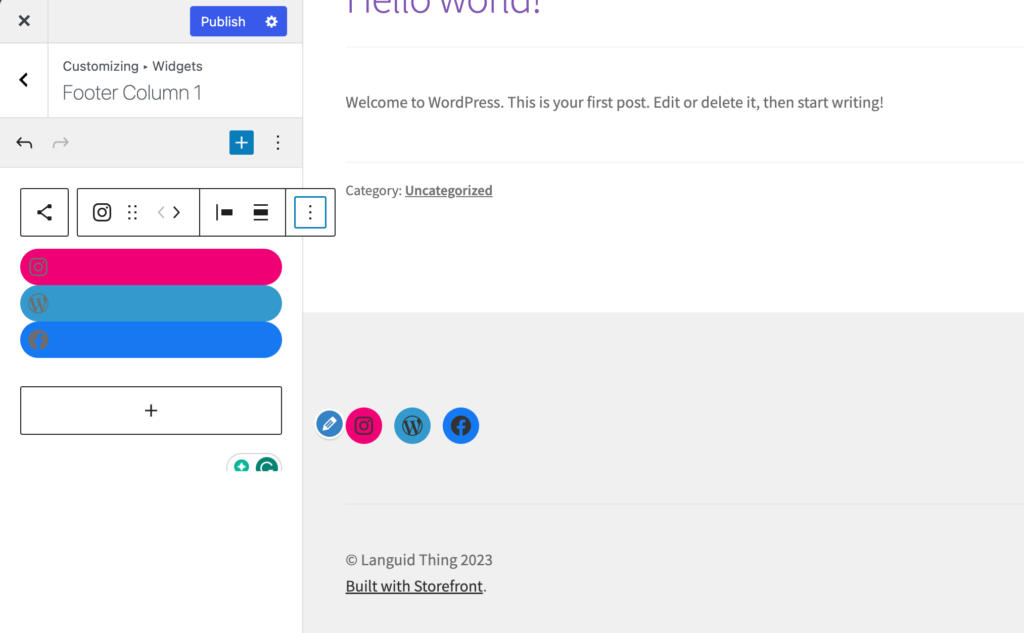Viewport: 1024px width, 633px height.
Task: Select the WordPress social link block
Action: point(151,303)
